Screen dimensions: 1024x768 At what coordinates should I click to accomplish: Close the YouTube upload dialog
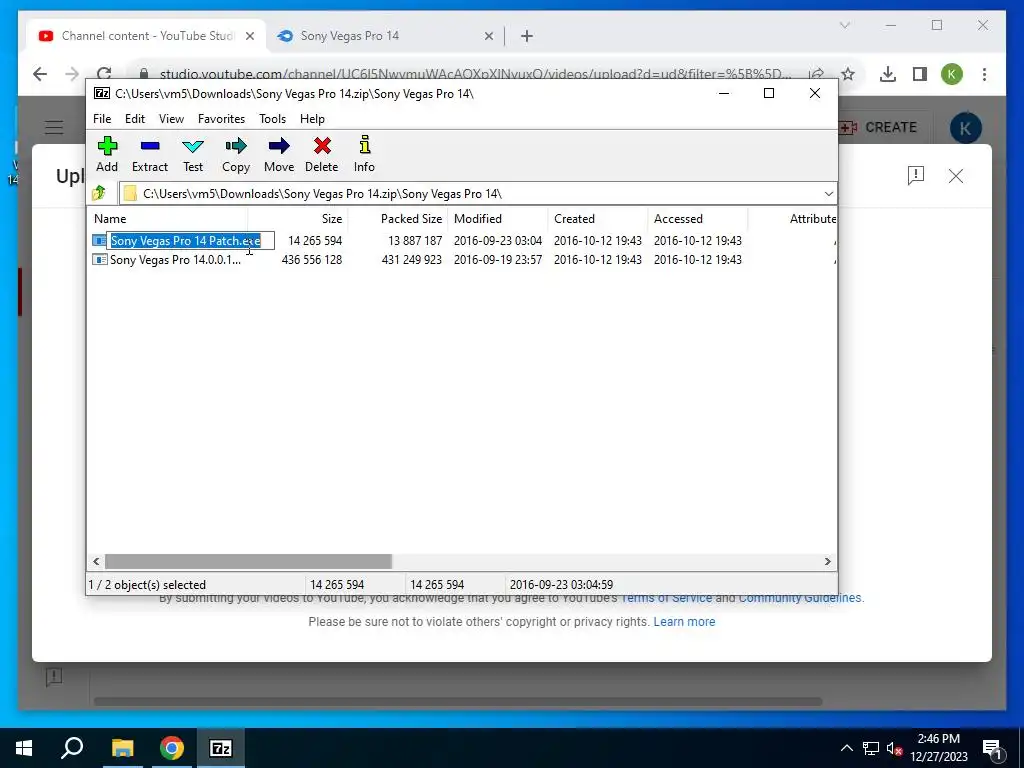[956, 176]
